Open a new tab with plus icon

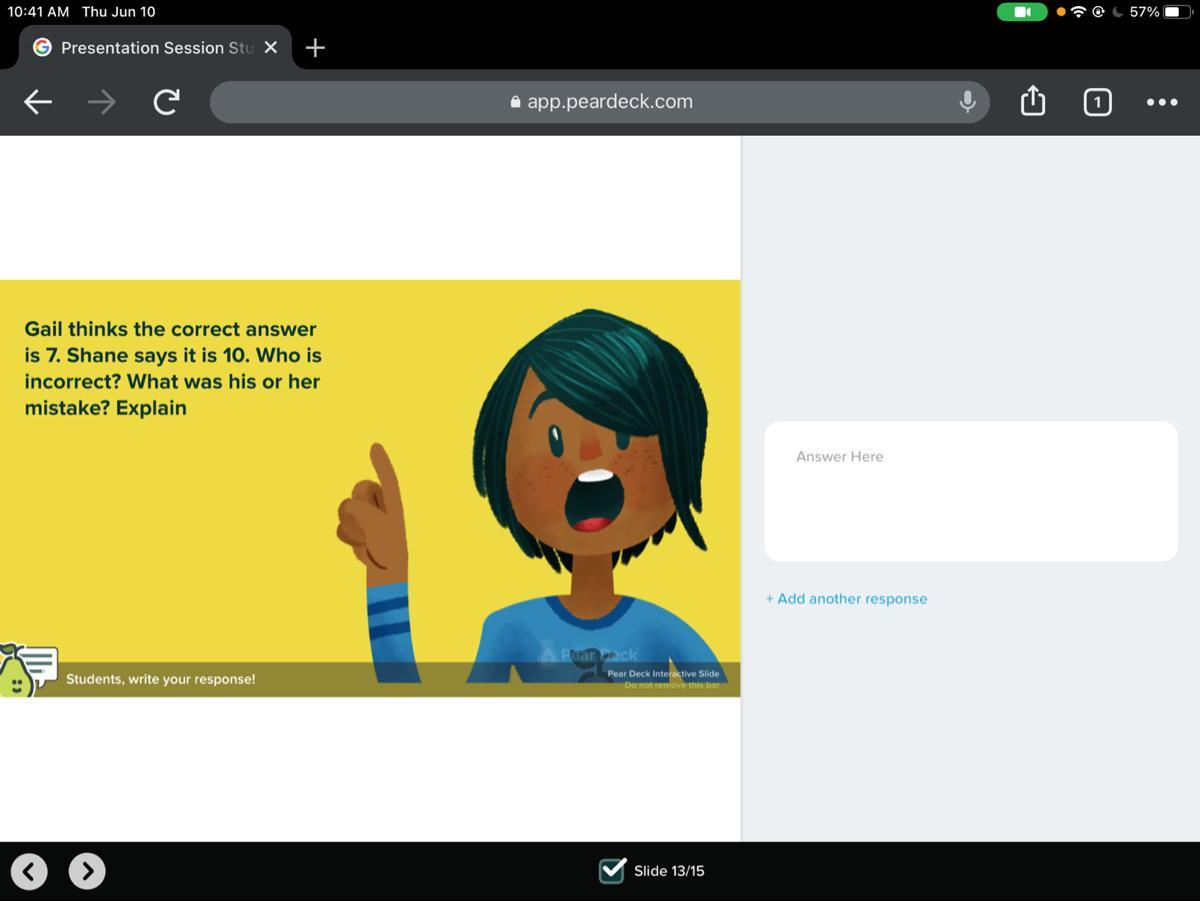click(x=315, y=47)
